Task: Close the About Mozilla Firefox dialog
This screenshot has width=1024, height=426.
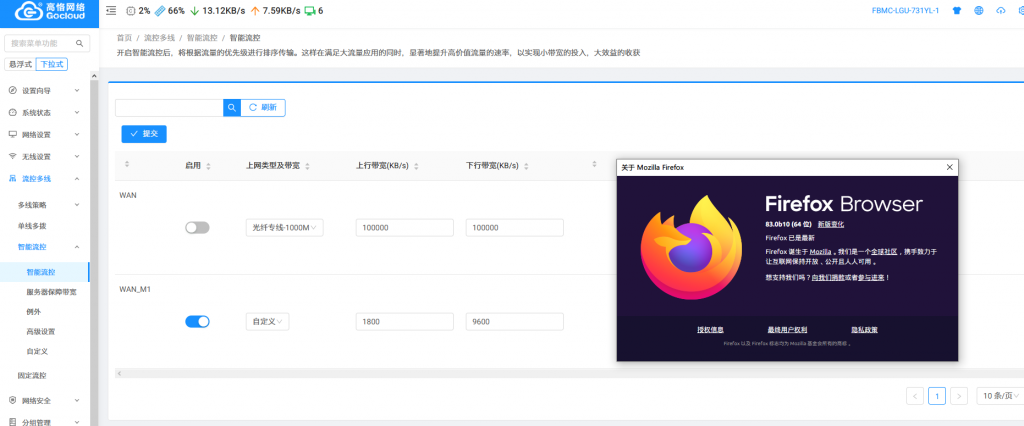Action: pyautogui.click(x=949, y=167)
